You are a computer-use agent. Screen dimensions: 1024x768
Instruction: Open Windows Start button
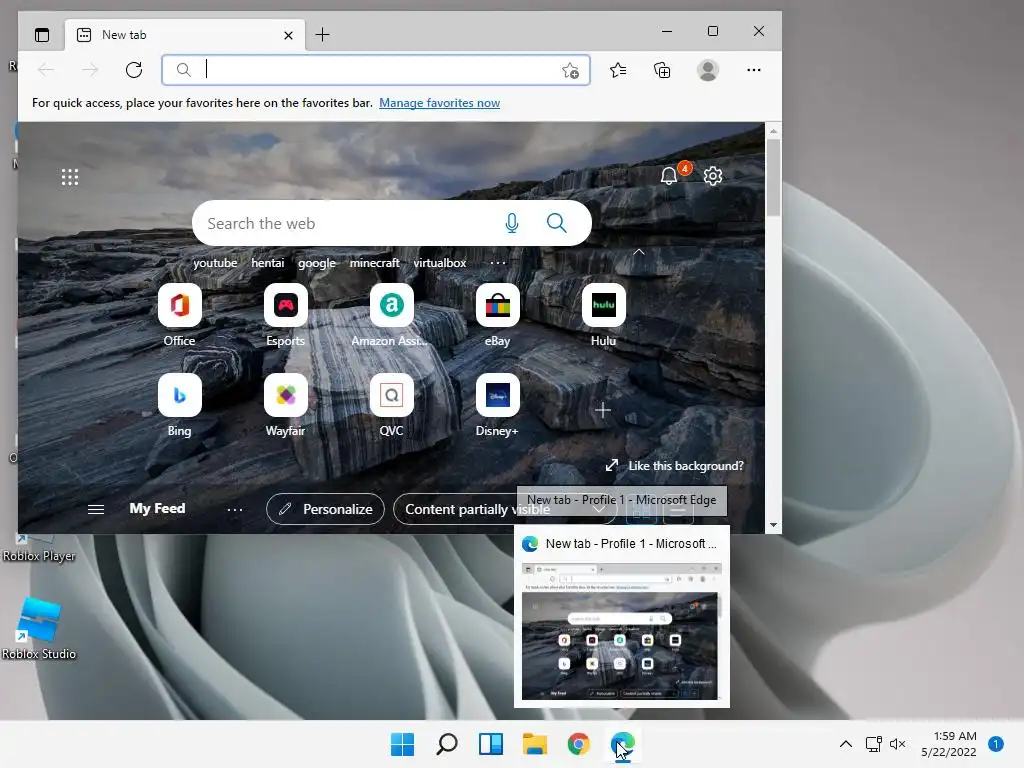click(402, 744)
